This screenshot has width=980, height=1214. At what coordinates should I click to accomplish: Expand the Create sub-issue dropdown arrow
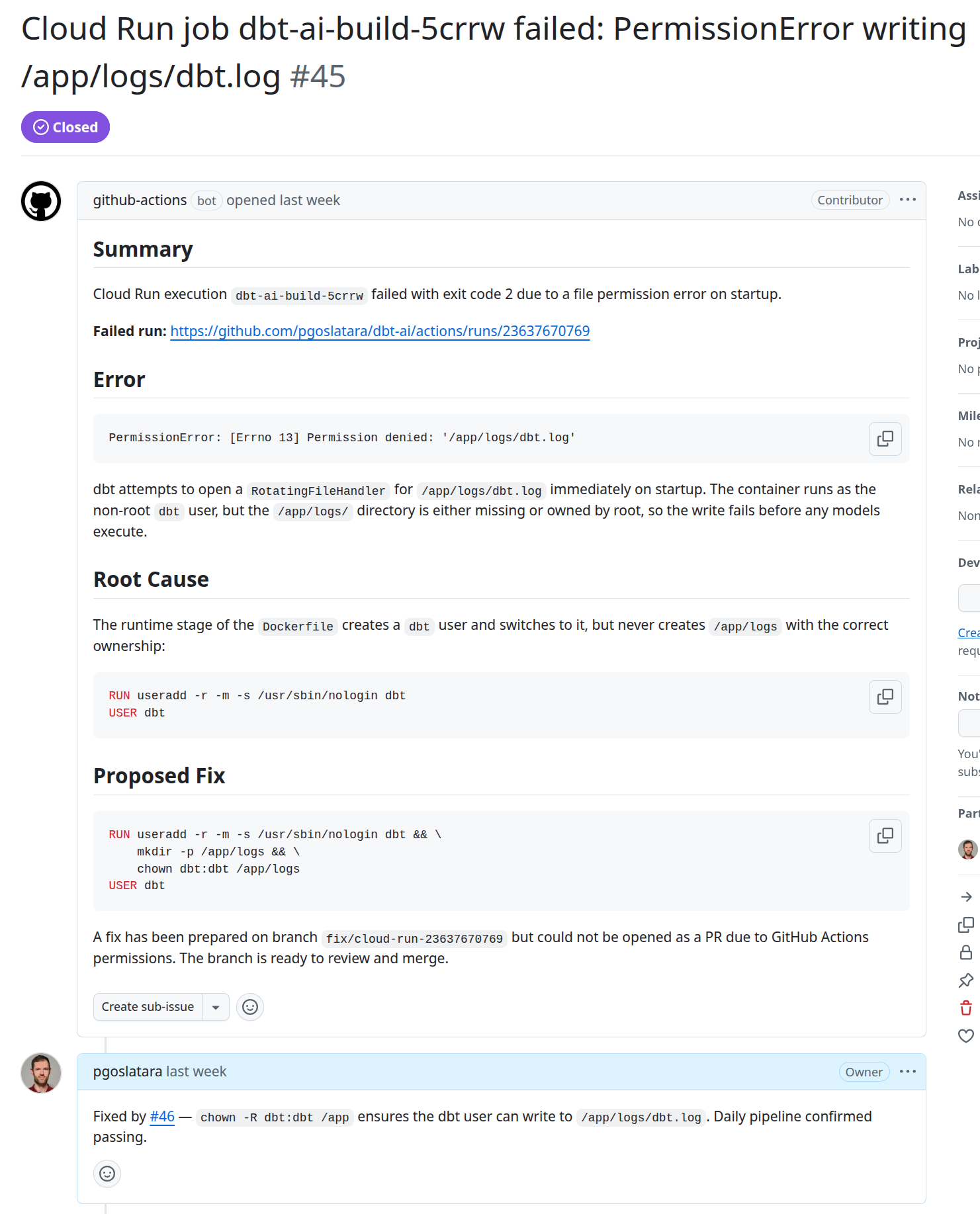click(x=216, y=1007)
